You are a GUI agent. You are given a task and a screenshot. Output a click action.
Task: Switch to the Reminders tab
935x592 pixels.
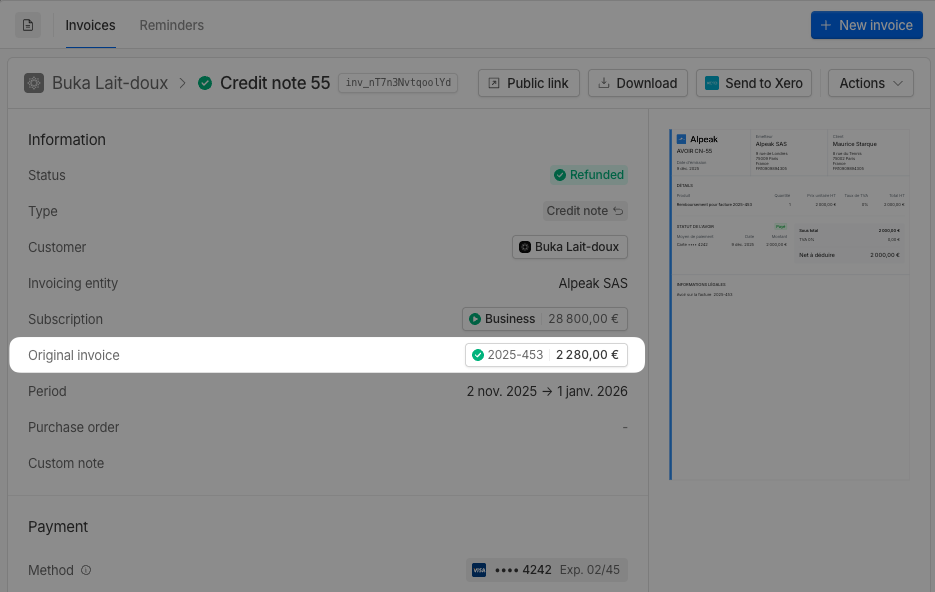(171, 25)
